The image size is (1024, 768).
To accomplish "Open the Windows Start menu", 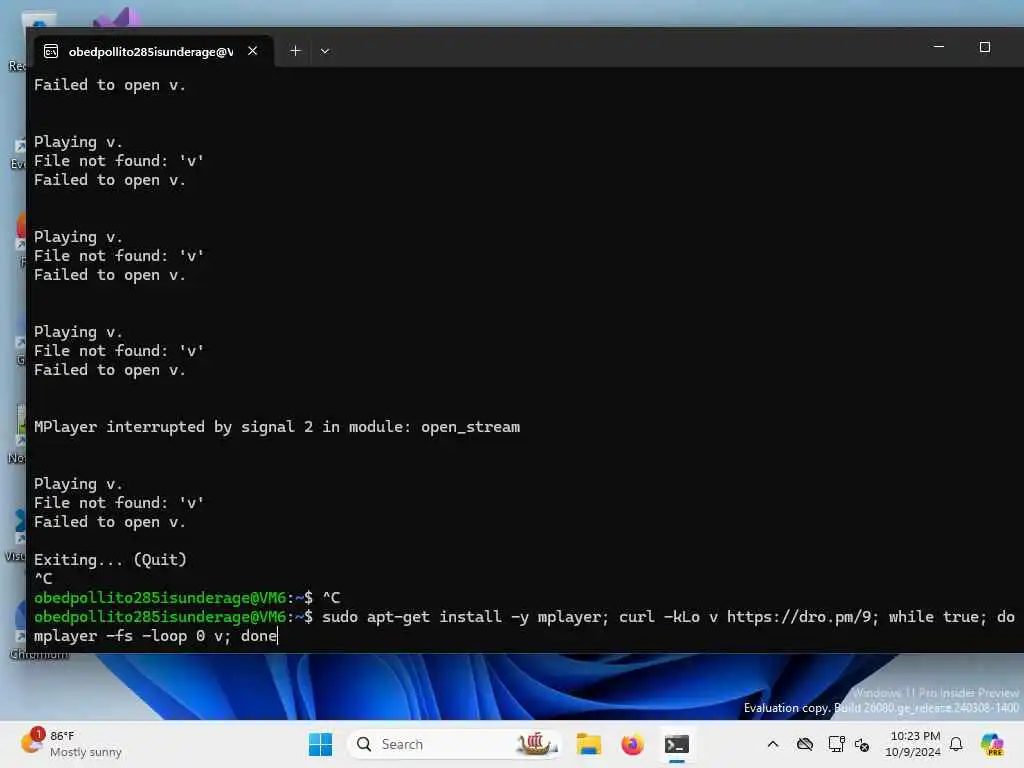I will pos(320,744).
